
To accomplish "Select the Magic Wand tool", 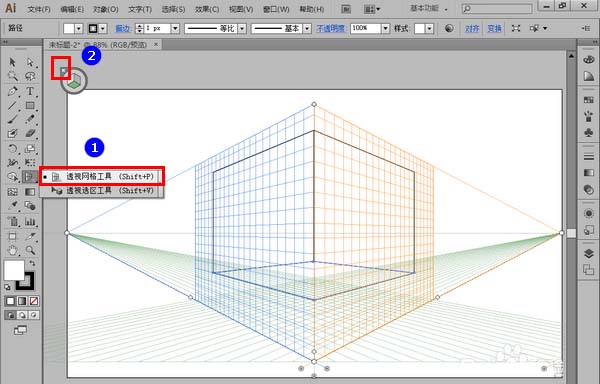I will (12, 76).
